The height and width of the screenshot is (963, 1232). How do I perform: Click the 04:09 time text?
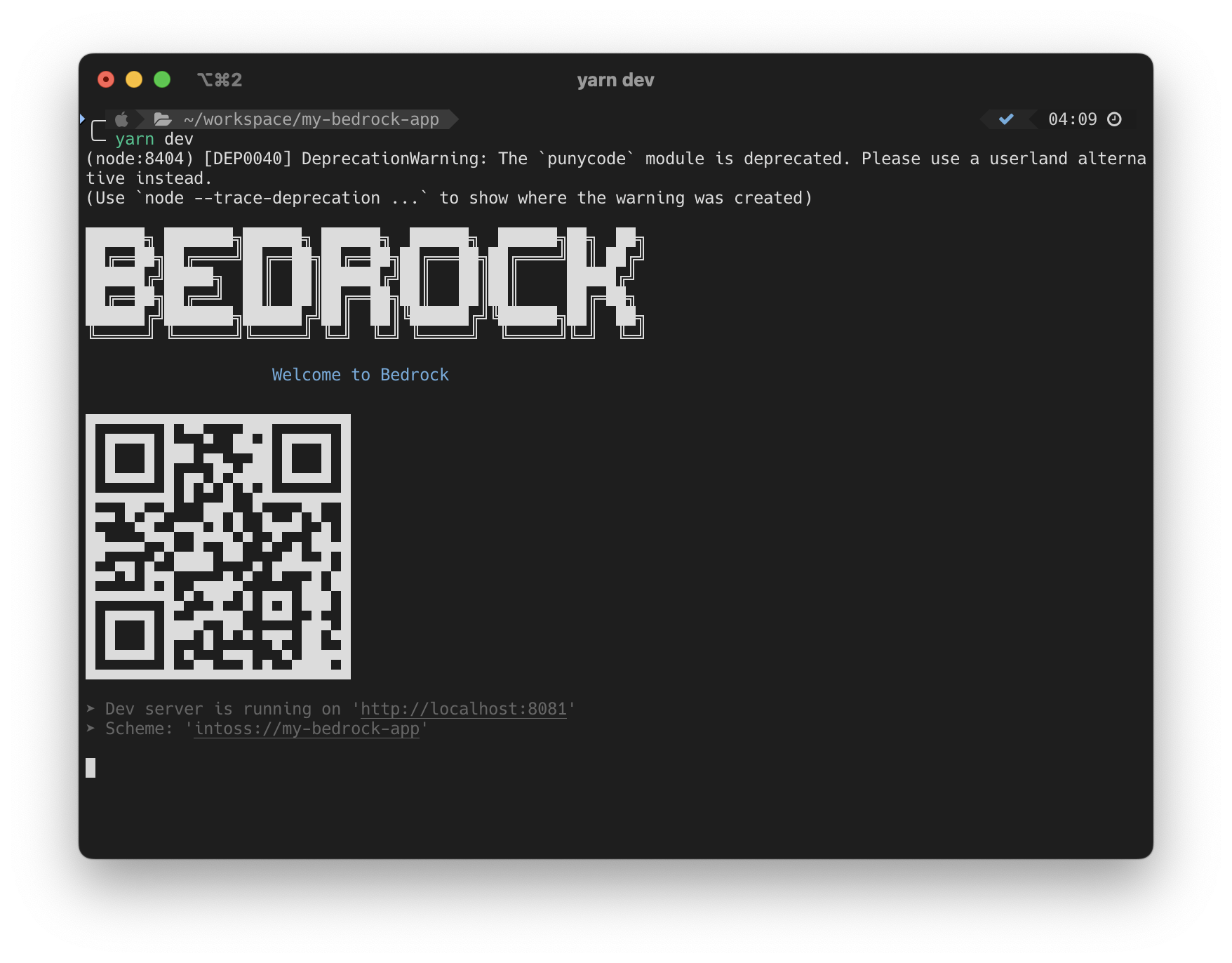click(1072, 119)
